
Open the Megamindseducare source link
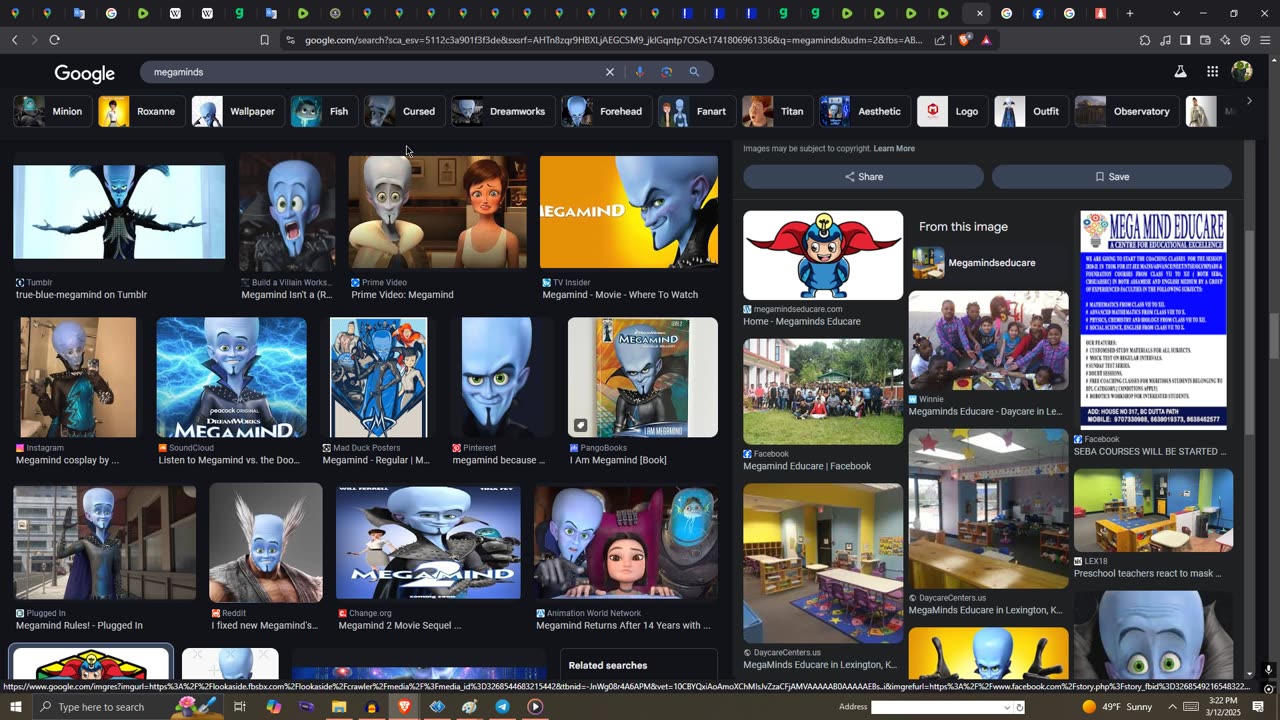coord(991,263)
